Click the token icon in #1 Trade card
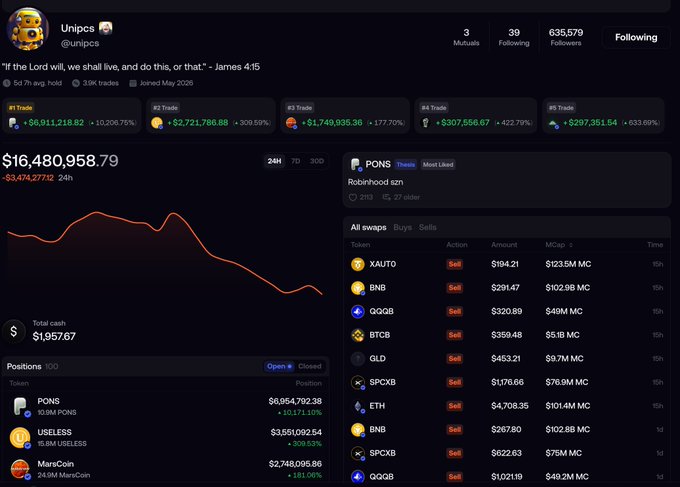This screenshot has height=487, width=680. (13, 123)
